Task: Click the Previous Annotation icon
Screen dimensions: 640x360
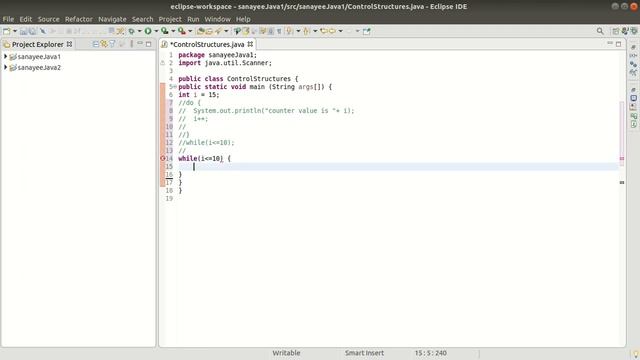Action: click(306, 31)
